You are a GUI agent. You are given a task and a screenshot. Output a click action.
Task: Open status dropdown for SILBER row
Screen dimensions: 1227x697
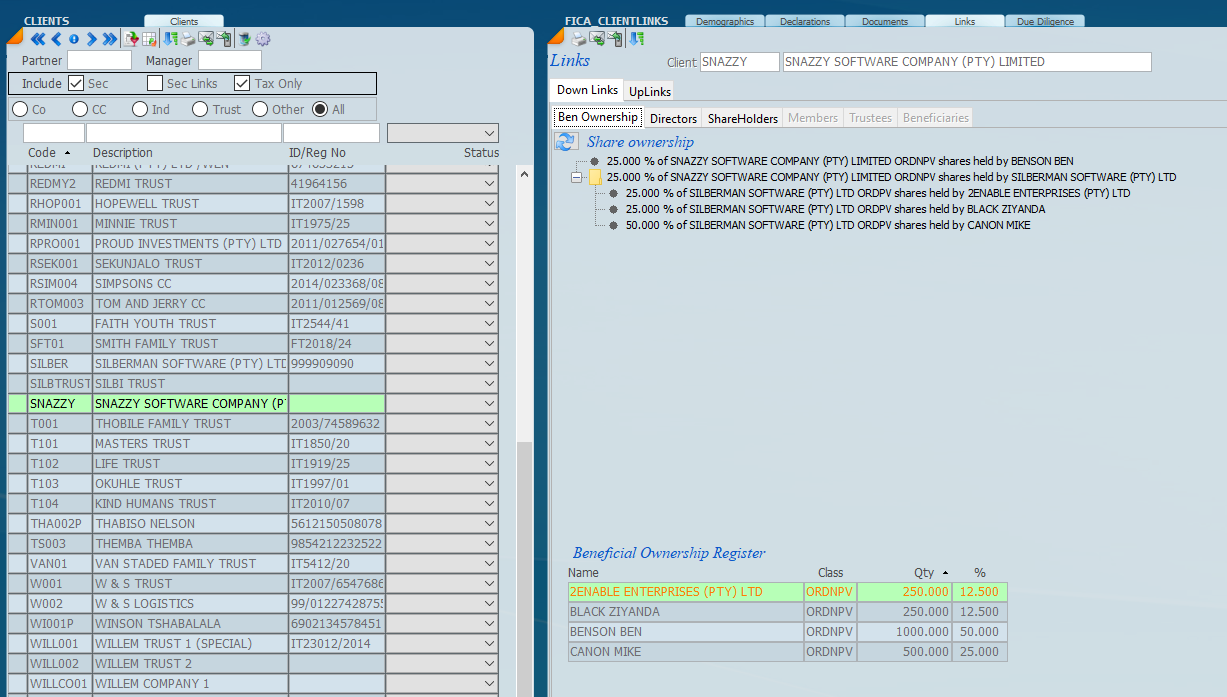pos(489,364)
